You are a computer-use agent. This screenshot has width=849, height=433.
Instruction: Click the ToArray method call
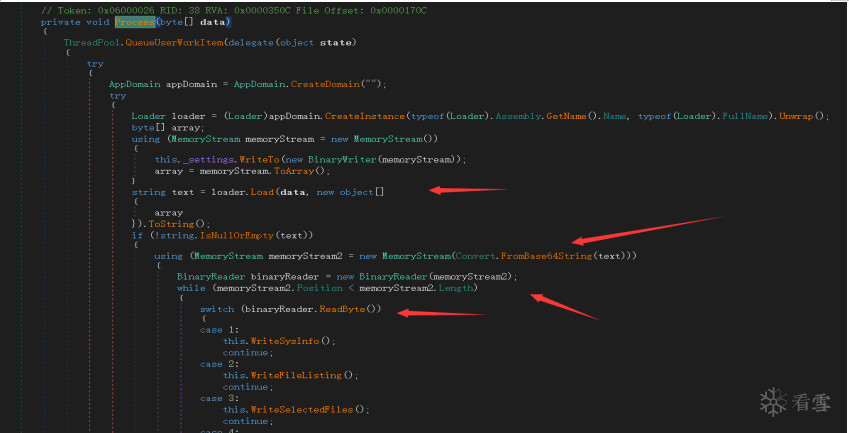pyautogui.click(x=294, y=171)
